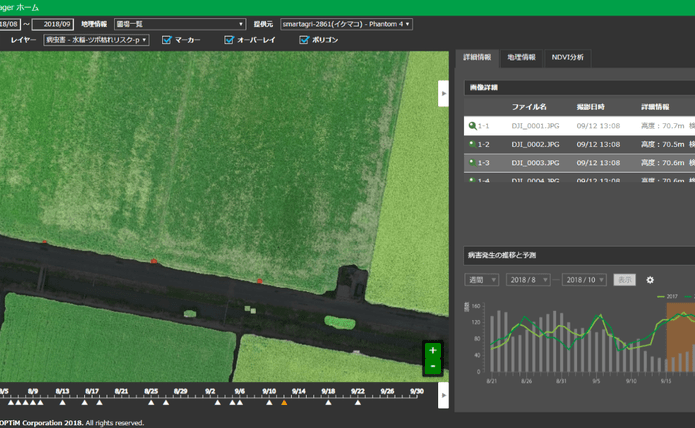This screenshot has height=428, width=695.
Task: Click 高度：70.5m in row 1-2
Action: tap(662, 144)
